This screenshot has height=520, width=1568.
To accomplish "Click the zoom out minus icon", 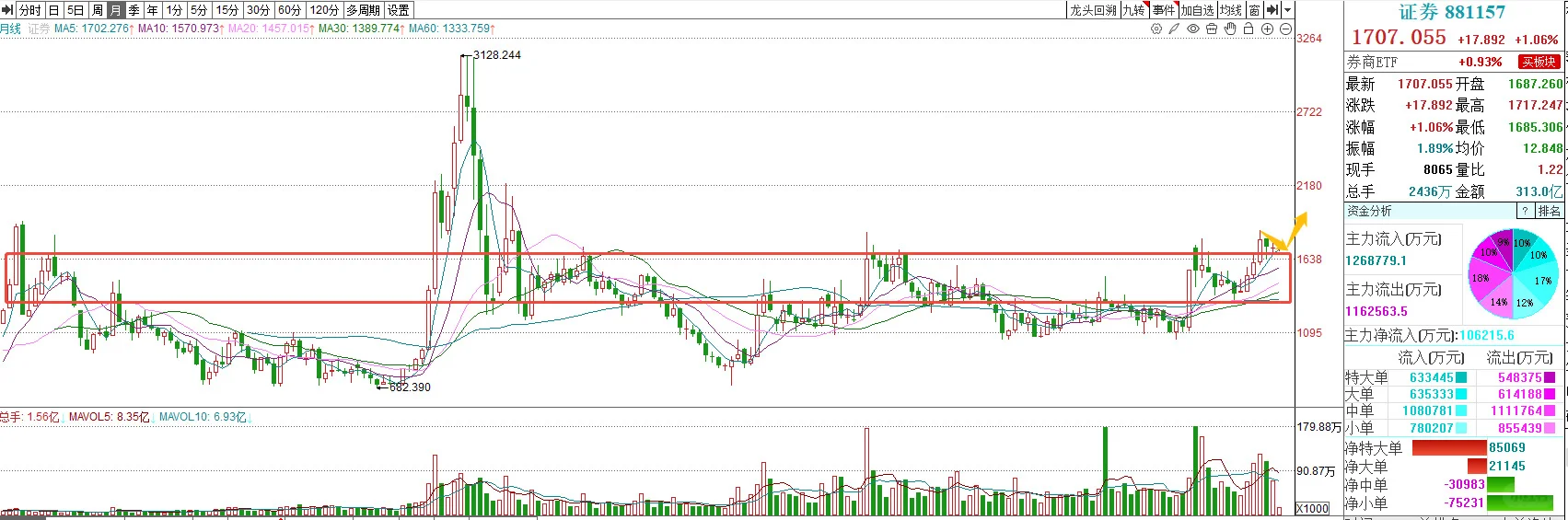I will [x=1285, y=29].
